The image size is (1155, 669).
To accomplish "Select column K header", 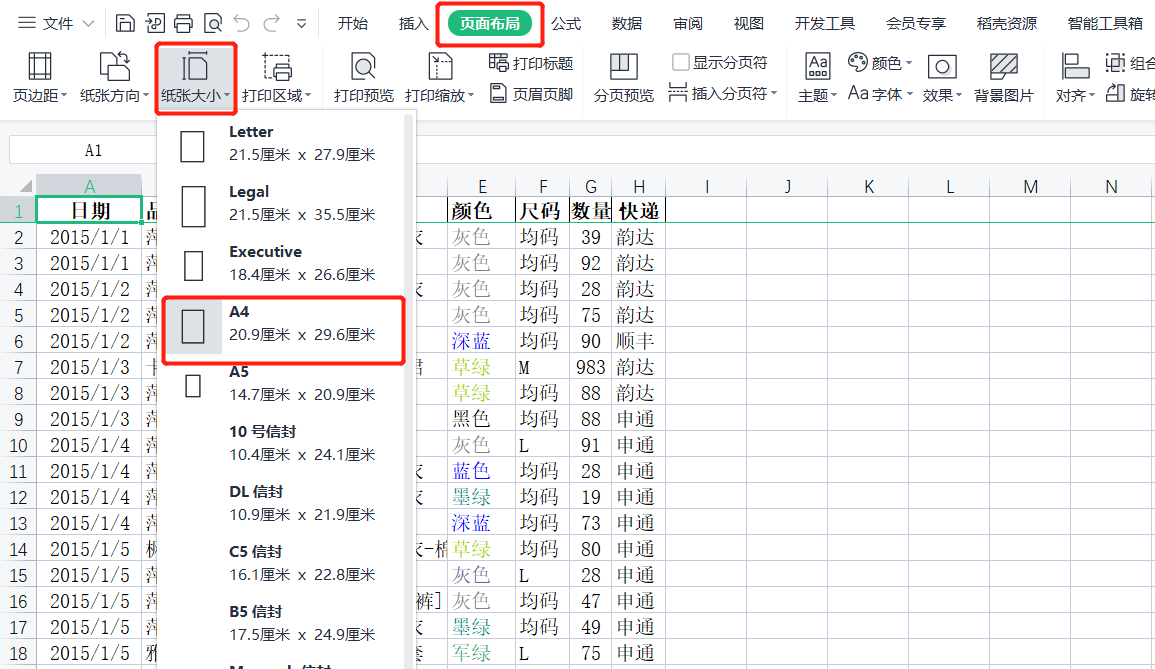I will 868,186.
